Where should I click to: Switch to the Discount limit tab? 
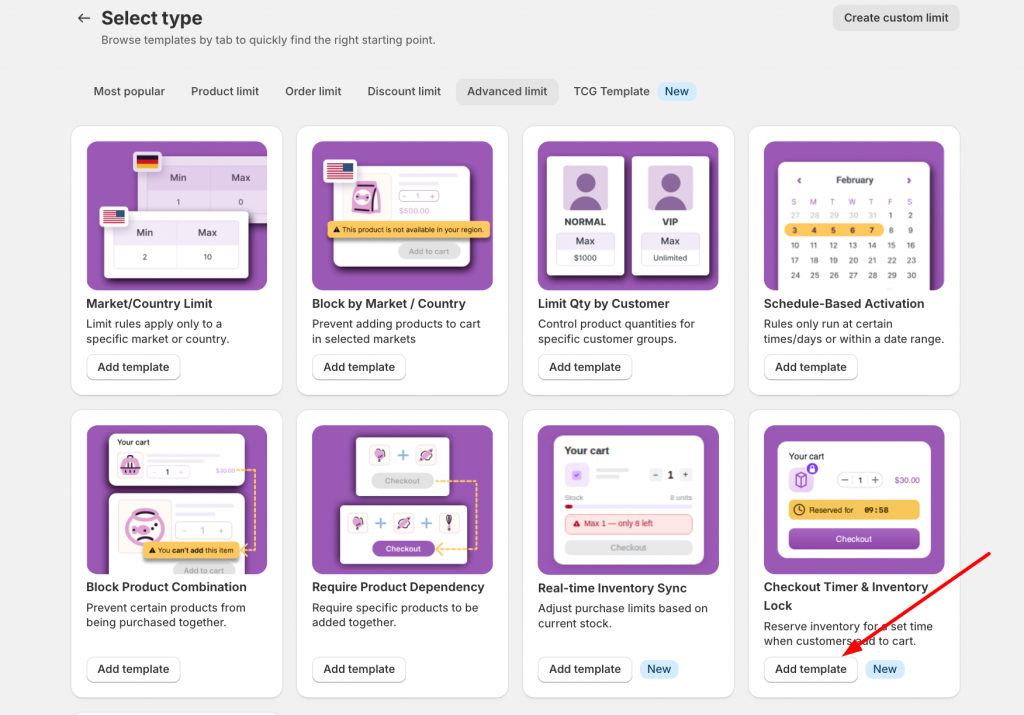click(x=404, y=91)
